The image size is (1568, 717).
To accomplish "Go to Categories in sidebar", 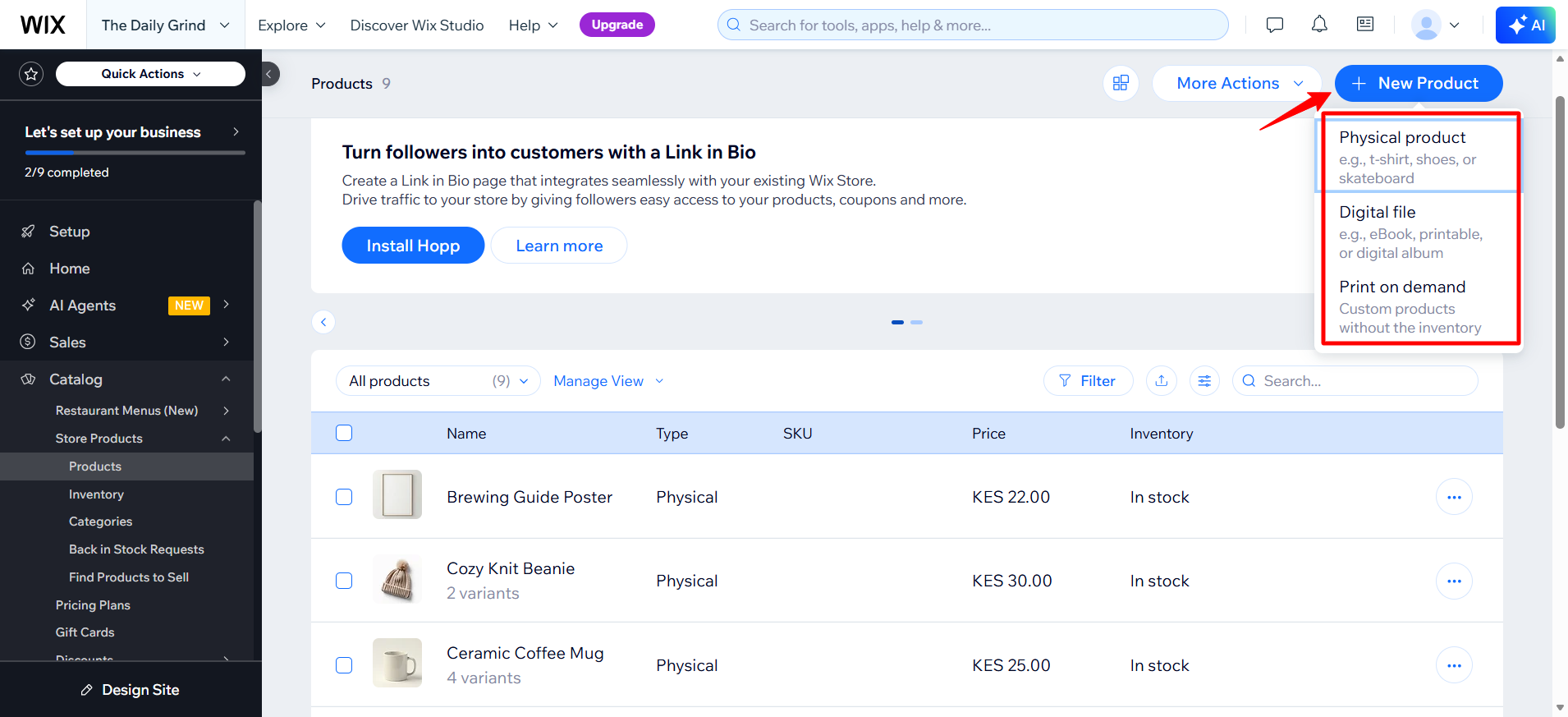I will (100, 522).
